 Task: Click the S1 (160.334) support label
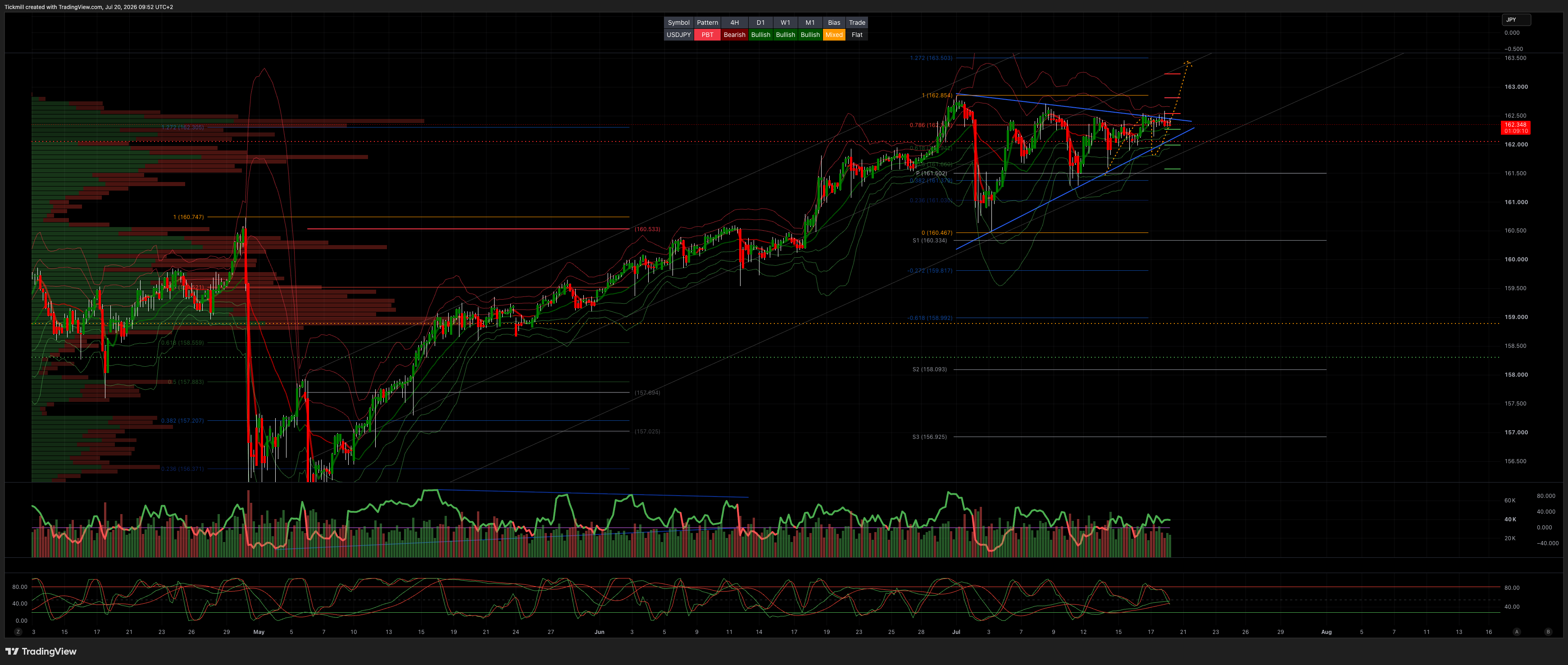929,241
